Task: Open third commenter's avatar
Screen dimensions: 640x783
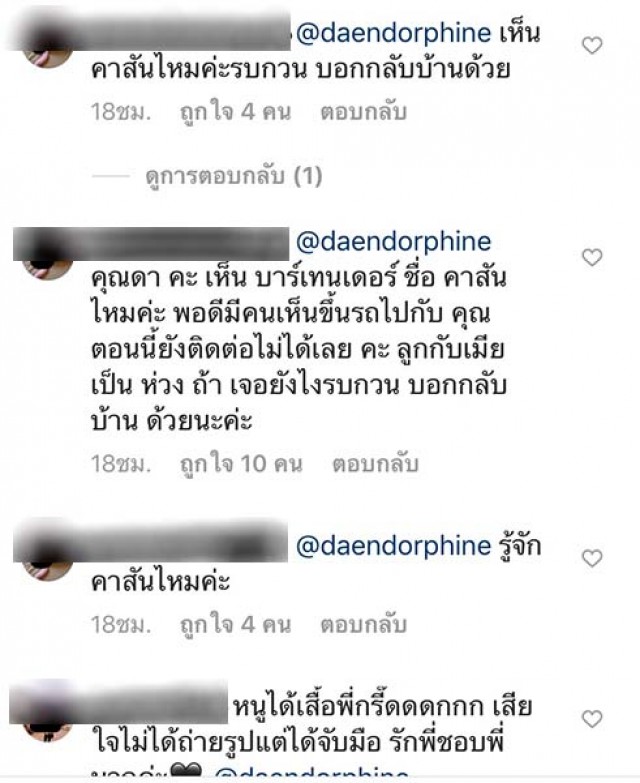Action: pyautogui.click(x=46, y=560)
